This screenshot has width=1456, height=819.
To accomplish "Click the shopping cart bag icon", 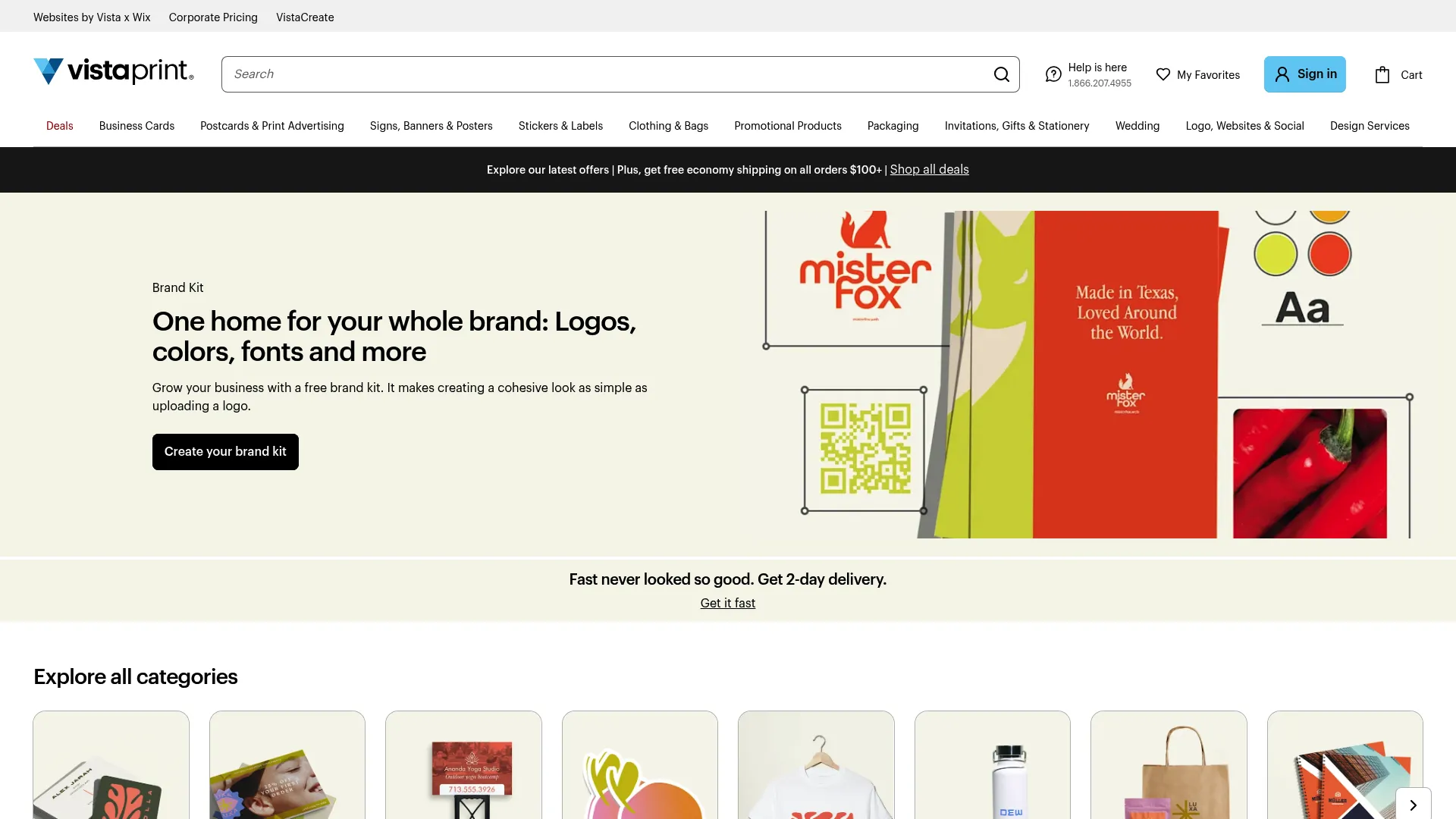I will (1382, 74).
